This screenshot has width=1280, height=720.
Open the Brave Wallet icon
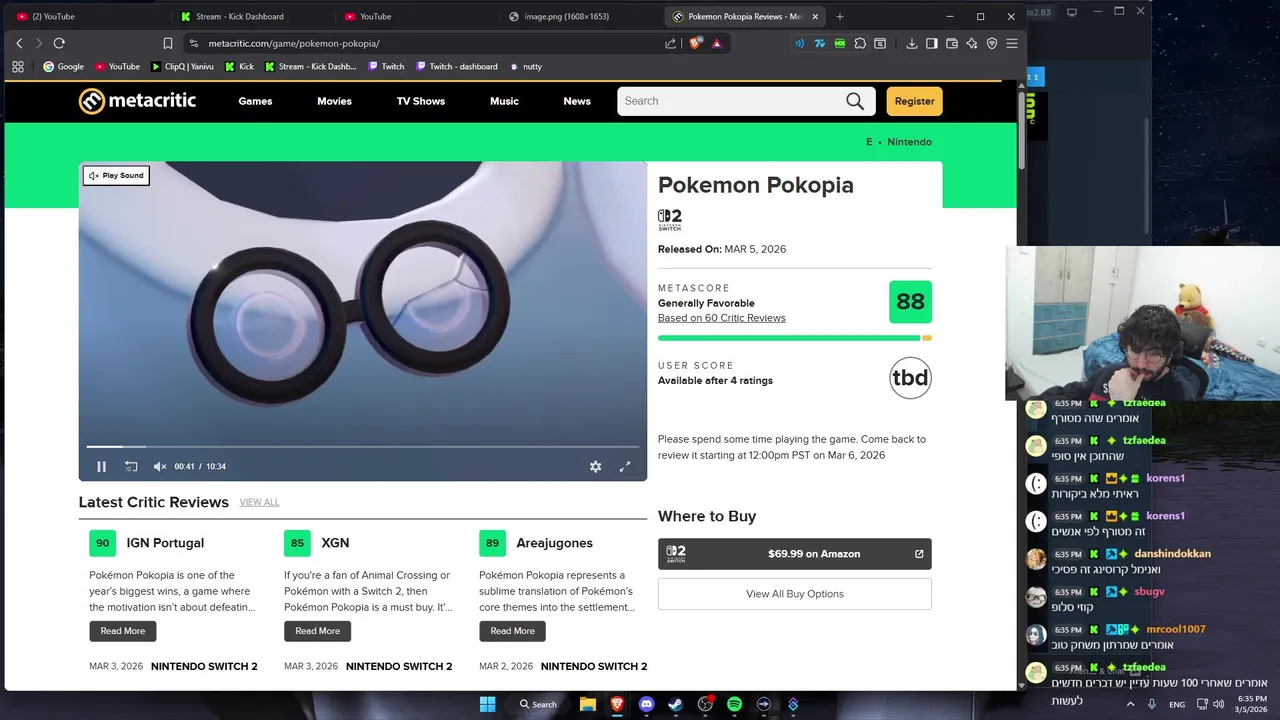(x=952, y=43)
